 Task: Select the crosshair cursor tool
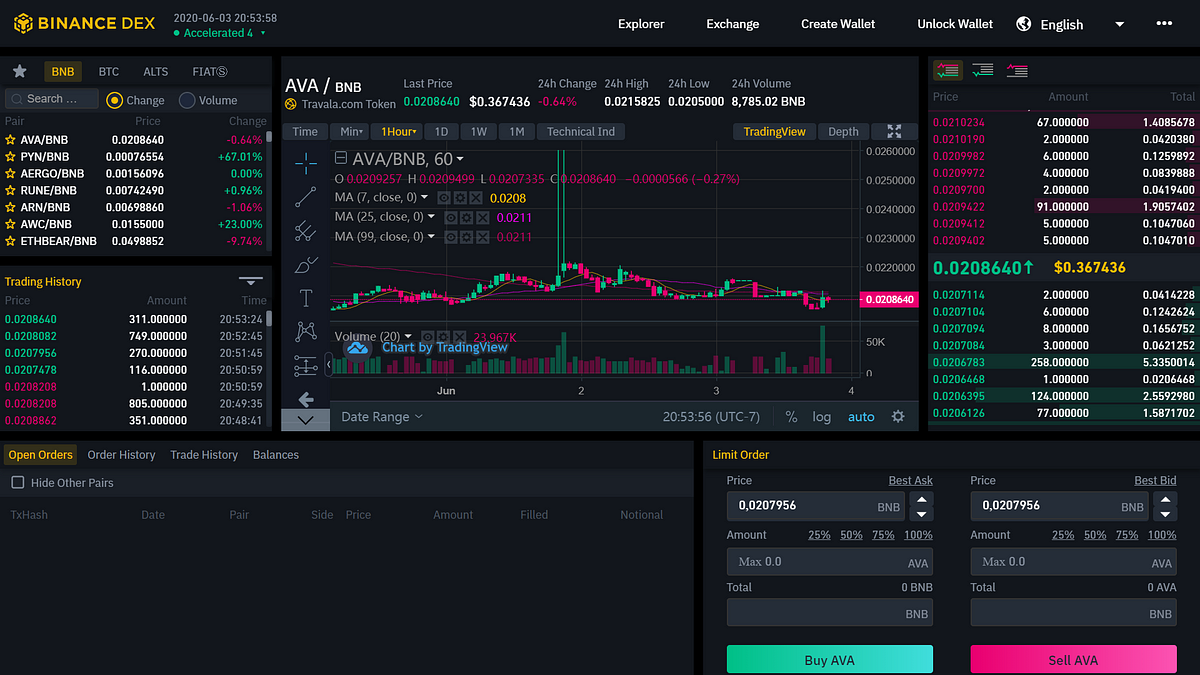(x=306, y=162)
